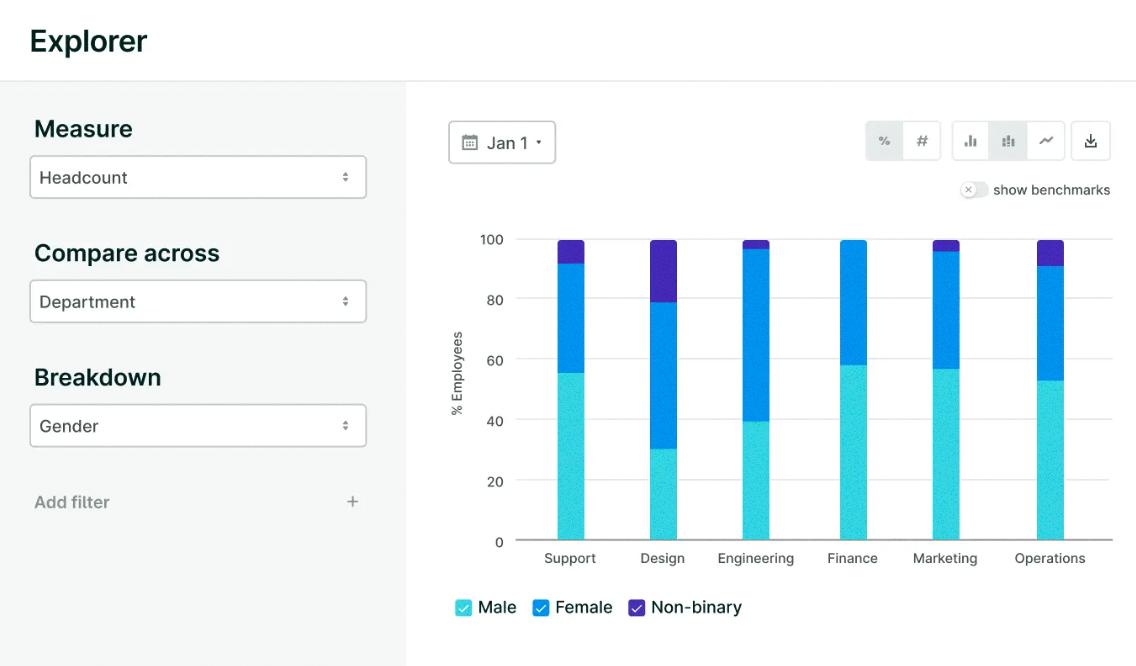Switch to the line chart view

(1046, 141)
